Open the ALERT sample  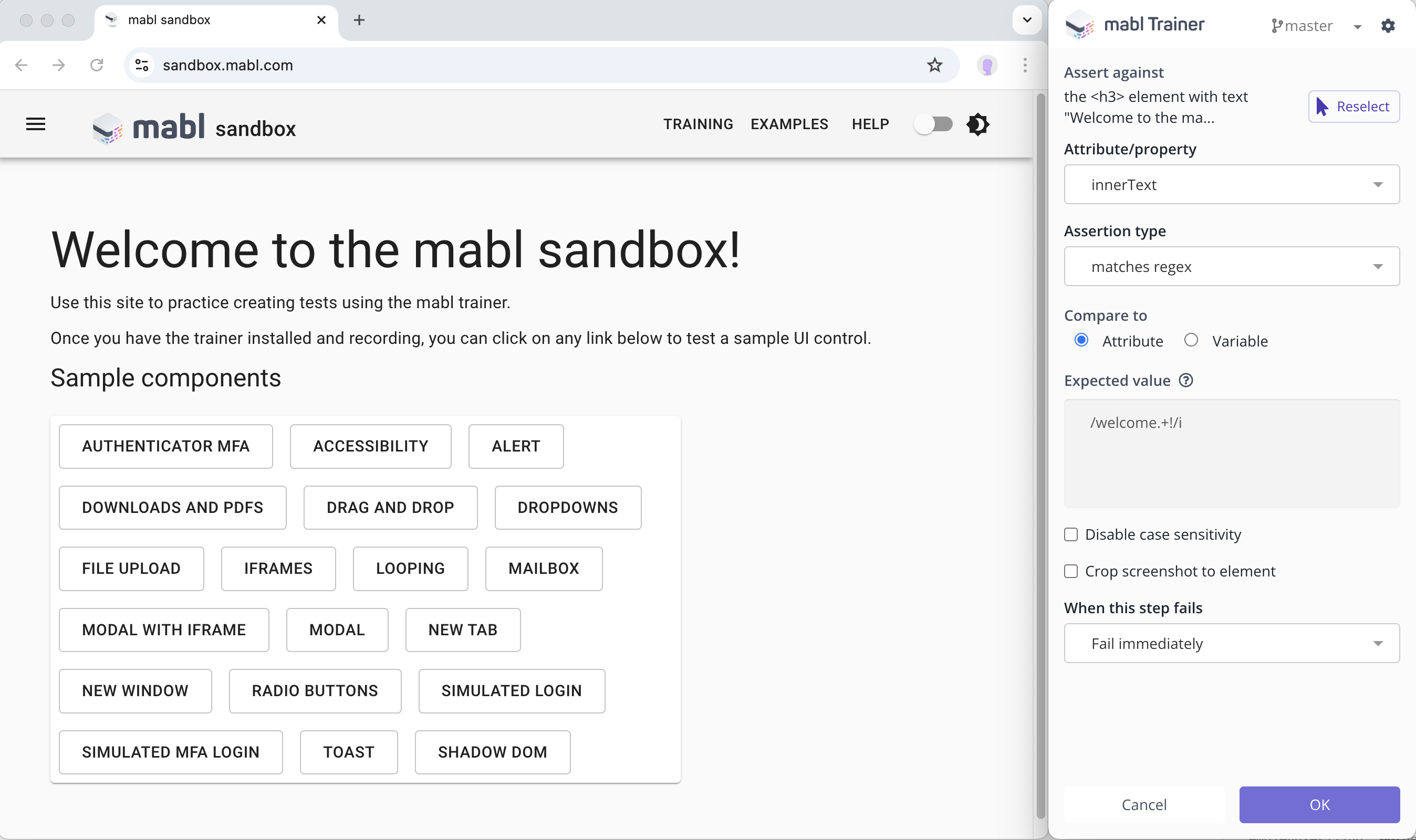click(516, 446)
